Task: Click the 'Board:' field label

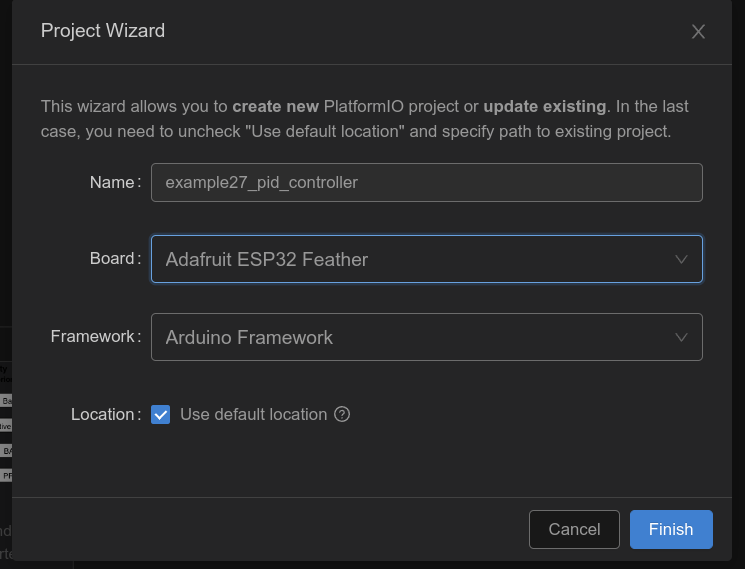Action: (x=114, y=258)
